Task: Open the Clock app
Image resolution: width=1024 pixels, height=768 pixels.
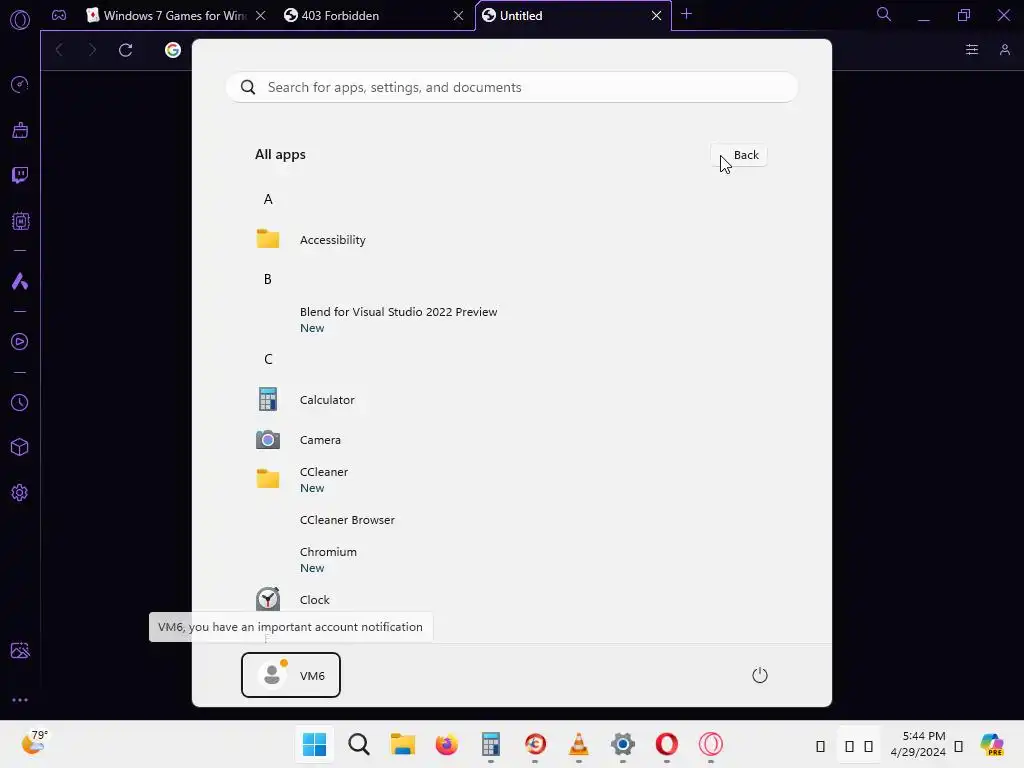Action: (x=512, y=600)
